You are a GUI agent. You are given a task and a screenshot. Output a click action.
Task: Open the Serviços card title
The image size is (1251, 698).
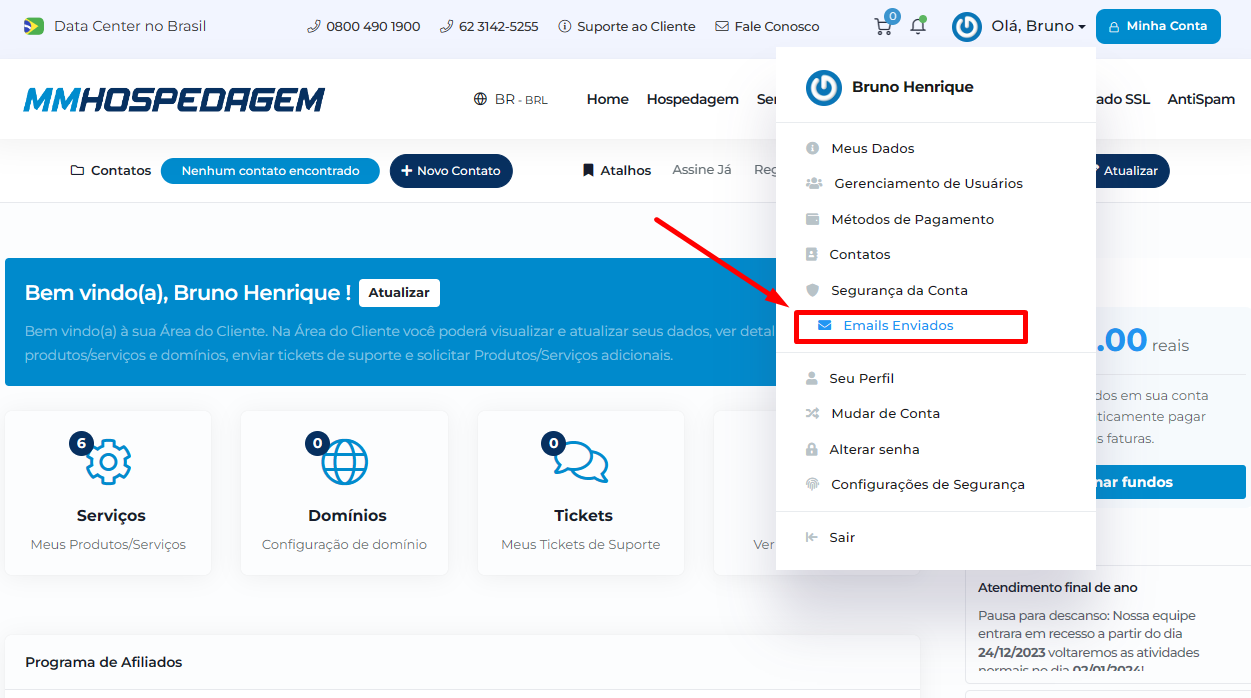pyautogui.click(x=111, y=516)
